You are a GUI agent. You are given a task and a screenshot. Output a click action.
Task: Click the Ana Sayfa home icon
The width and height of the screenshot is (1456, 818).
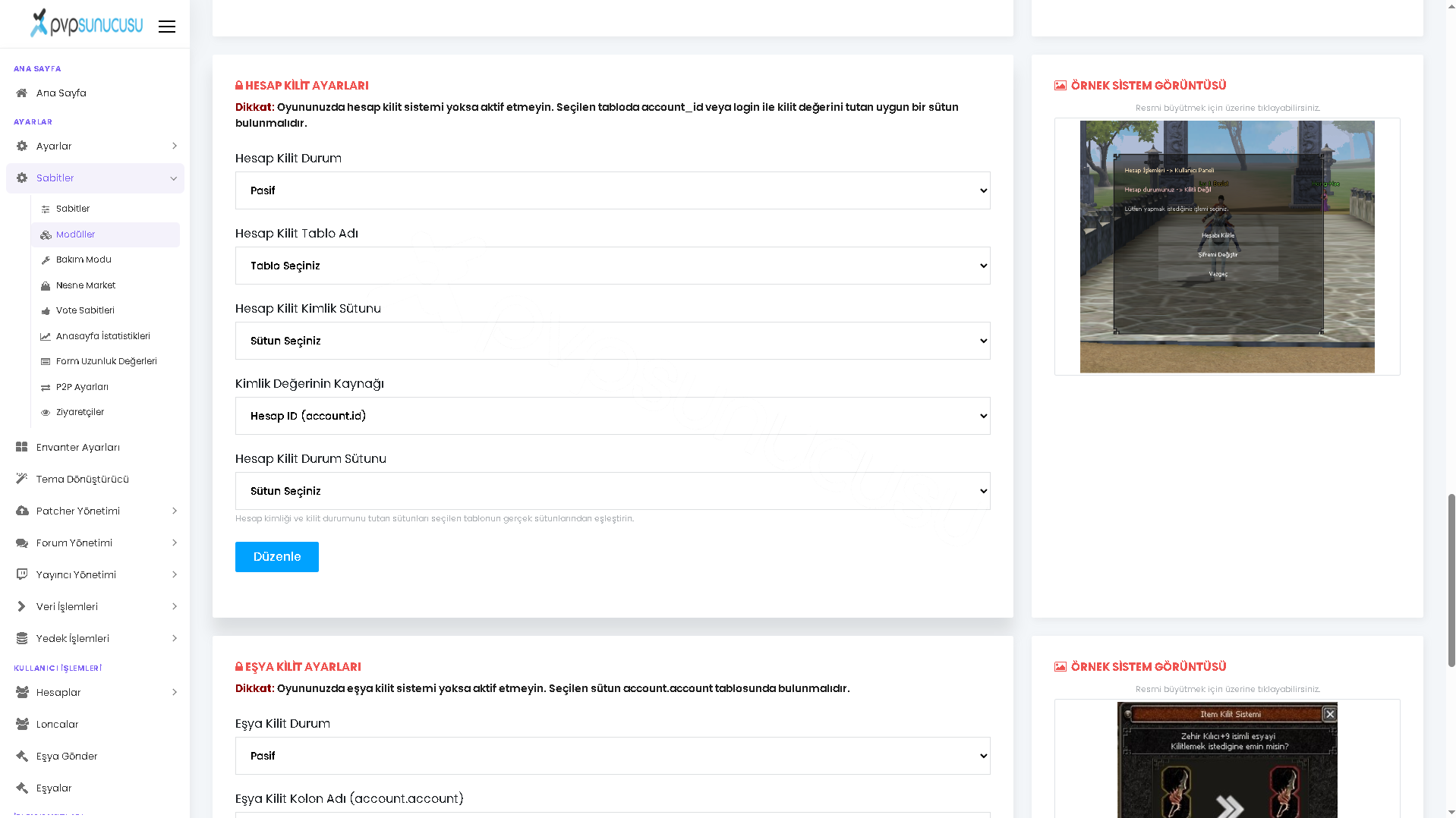tap(22, 93)
